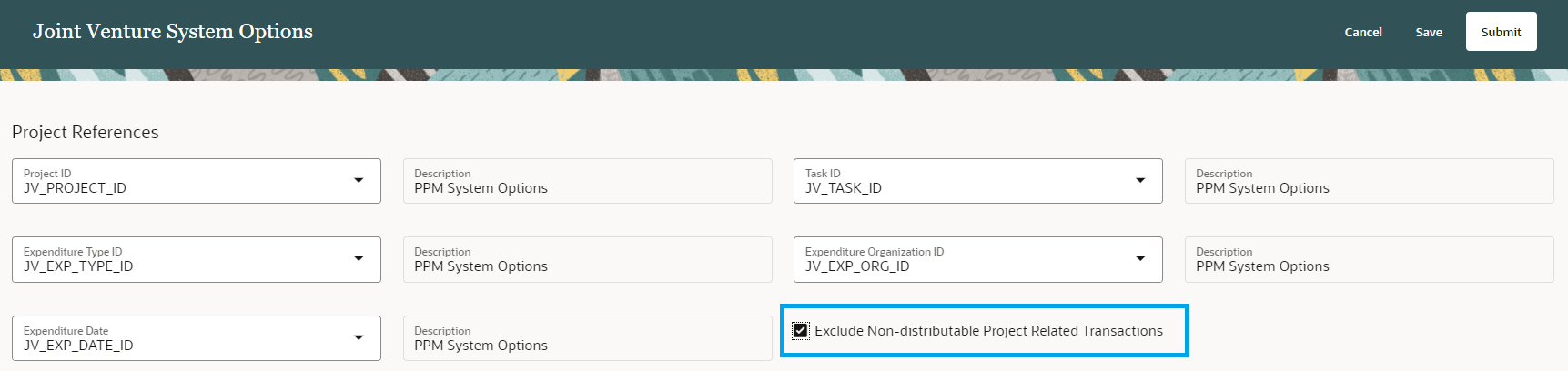This screenshot has height=371, width=1568.
Task: Click Cancel in the header
Action: point(1363,32)
